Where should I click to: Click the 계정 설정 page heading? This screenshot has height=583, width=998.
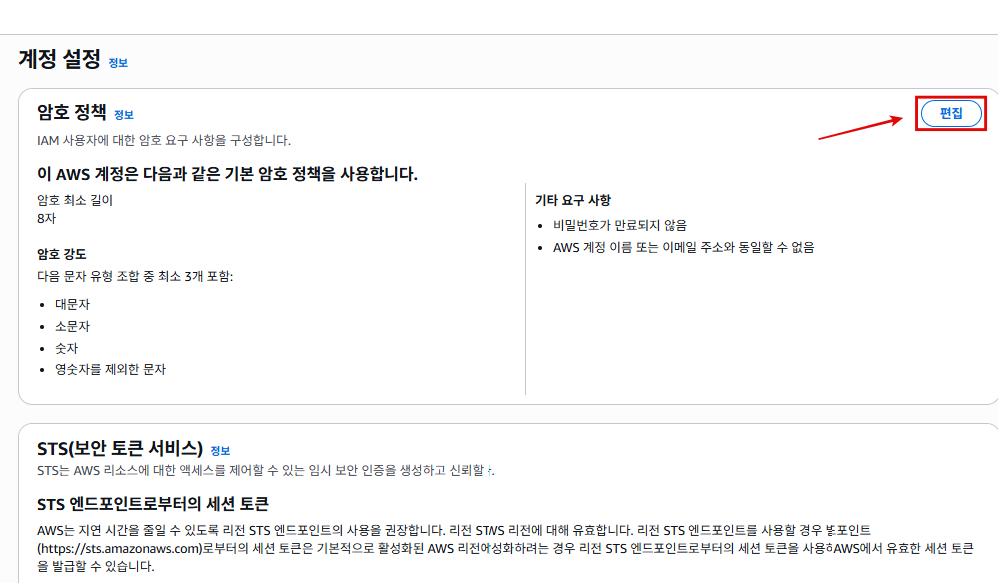[59, 60]
